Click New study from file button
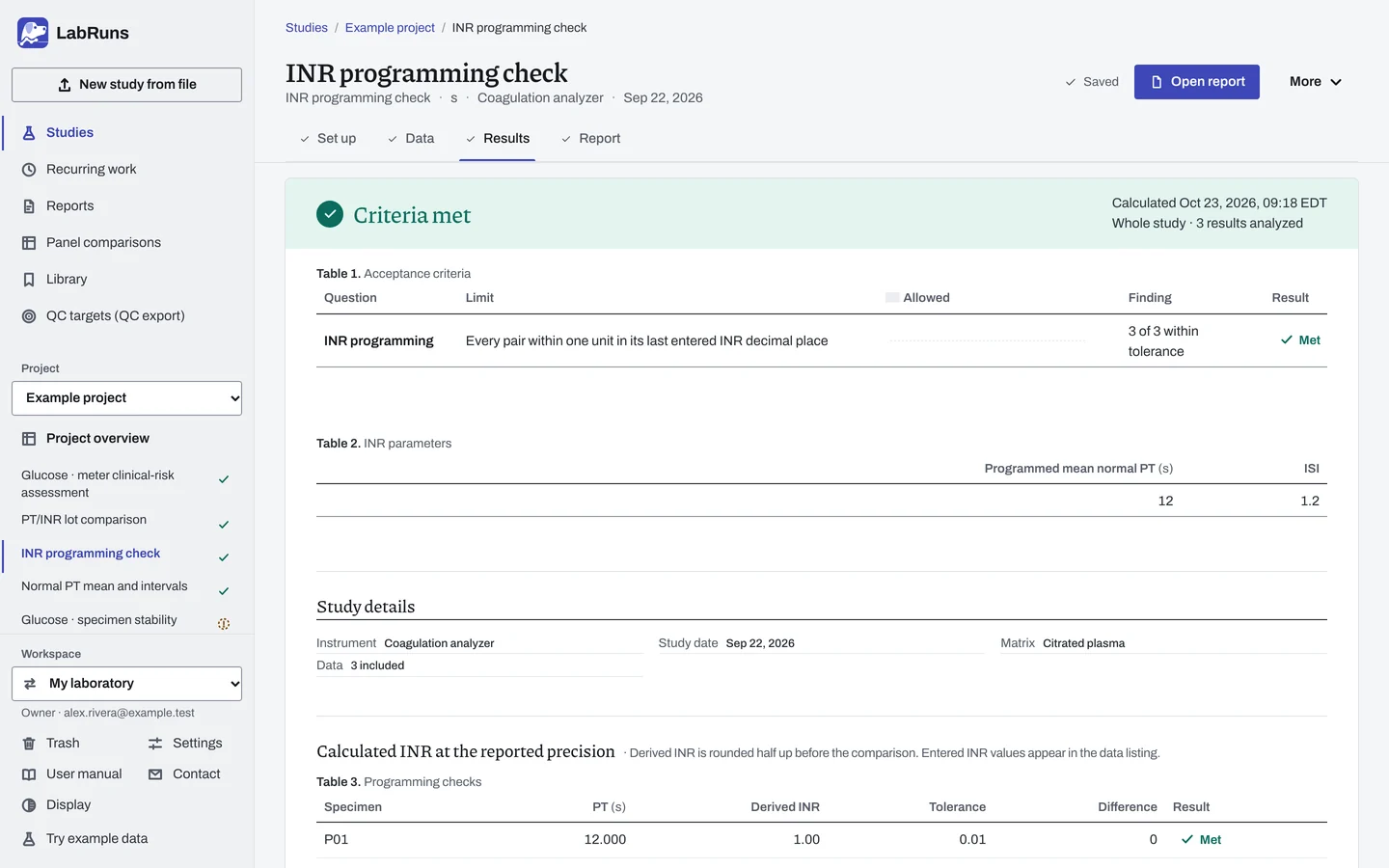 [x=126, y=85]
